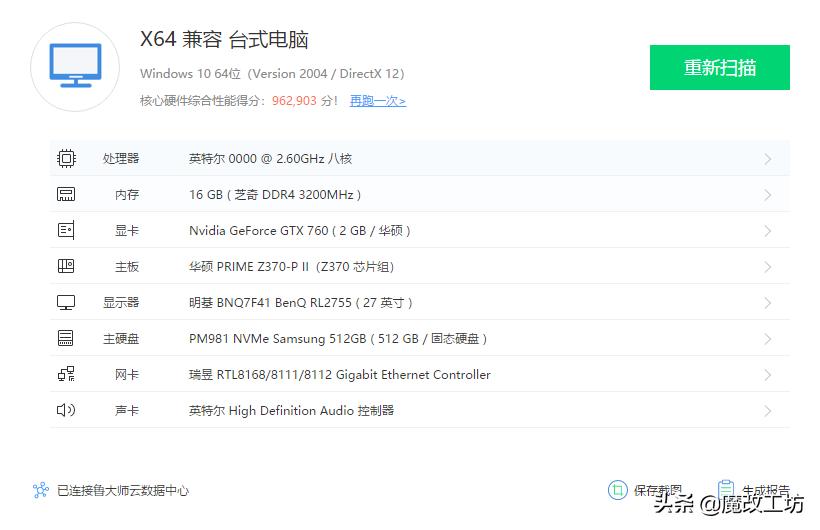820x530 pixels.
Task: Click the 962,903 score value
Action: point(294,100)
